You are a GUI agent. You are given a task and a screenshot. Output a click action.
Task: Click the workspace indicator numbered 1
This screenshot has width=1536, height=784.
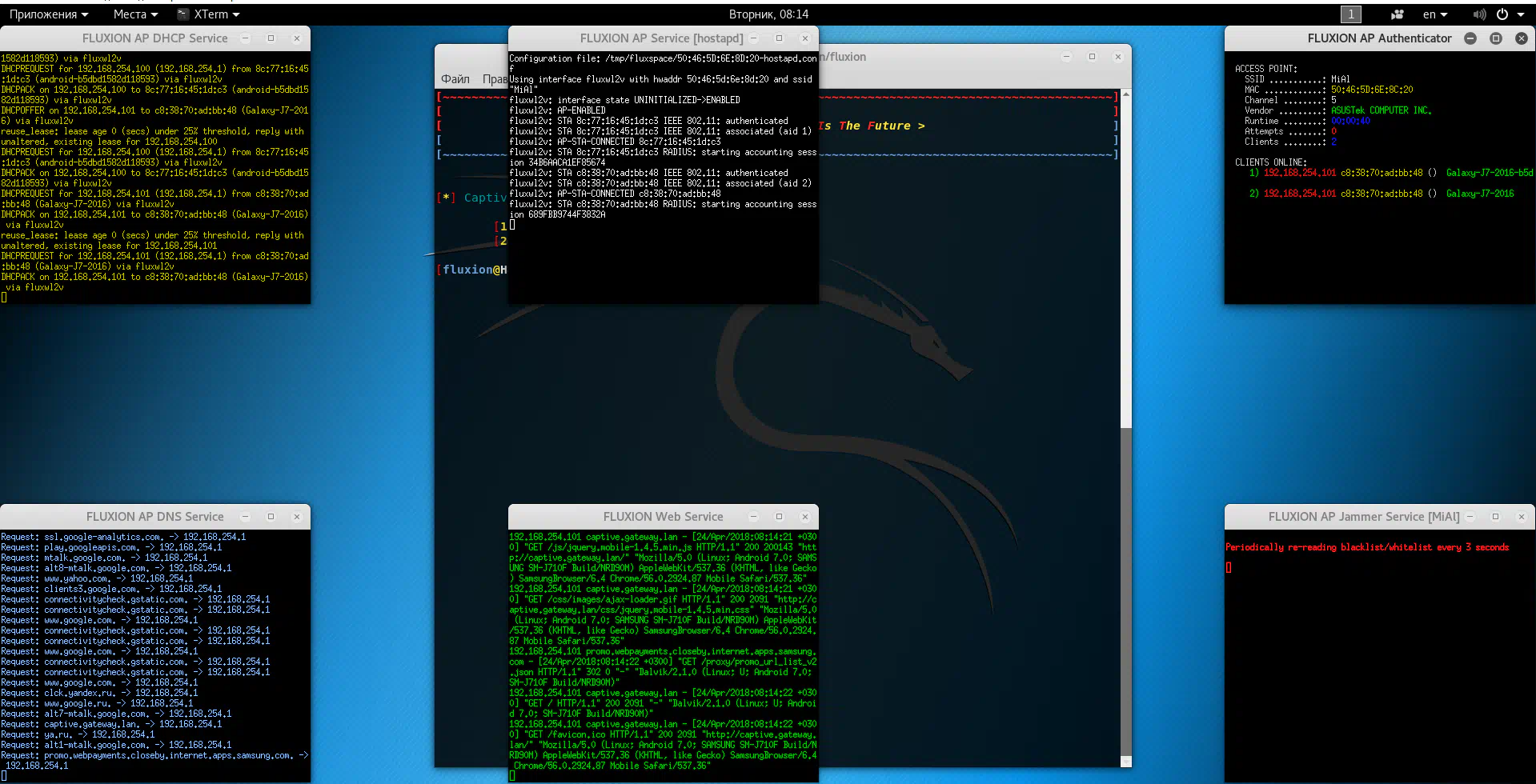[x=1350, y=14]
